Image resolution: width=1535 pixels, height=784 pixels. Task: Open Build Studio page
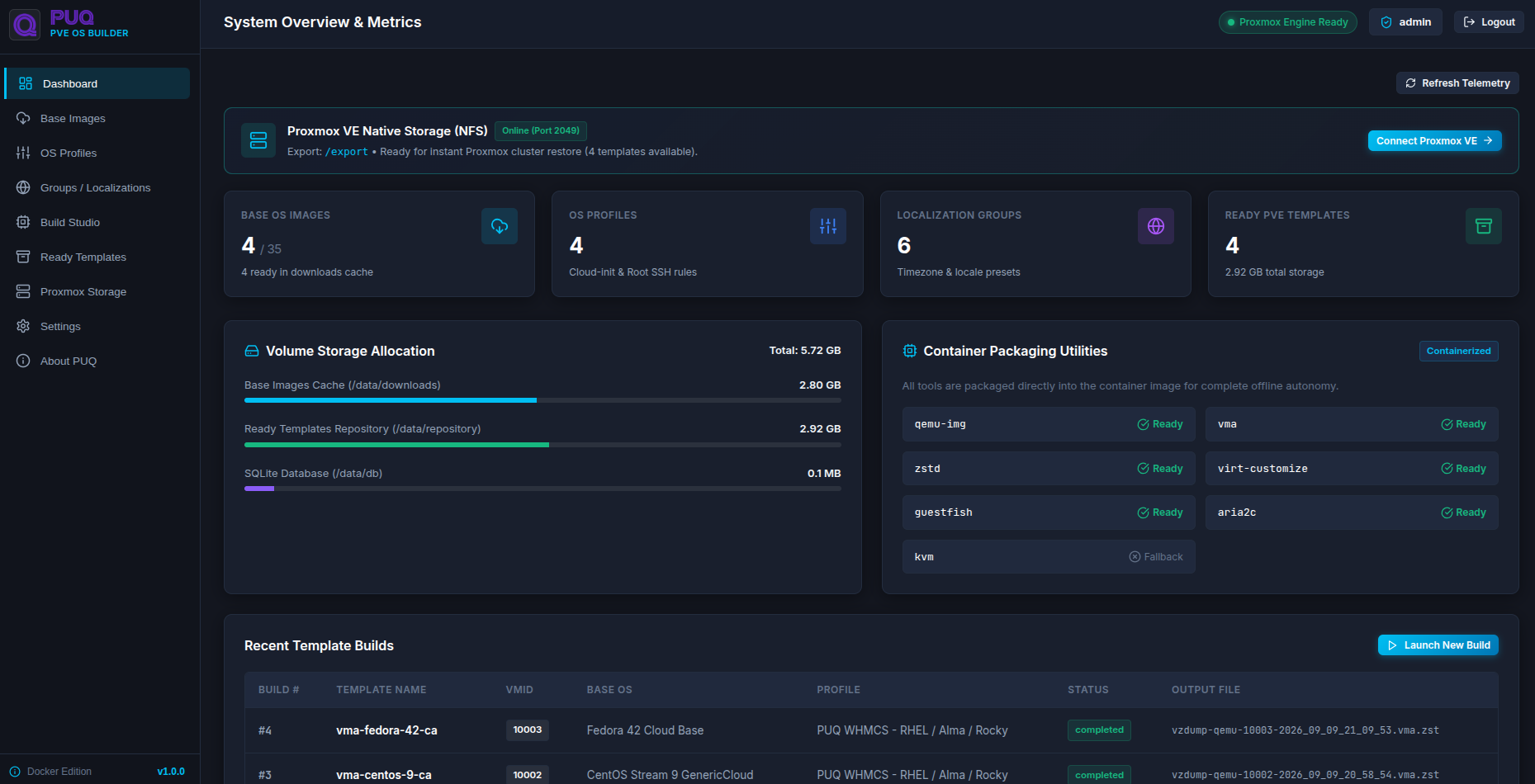click(97, 222)
